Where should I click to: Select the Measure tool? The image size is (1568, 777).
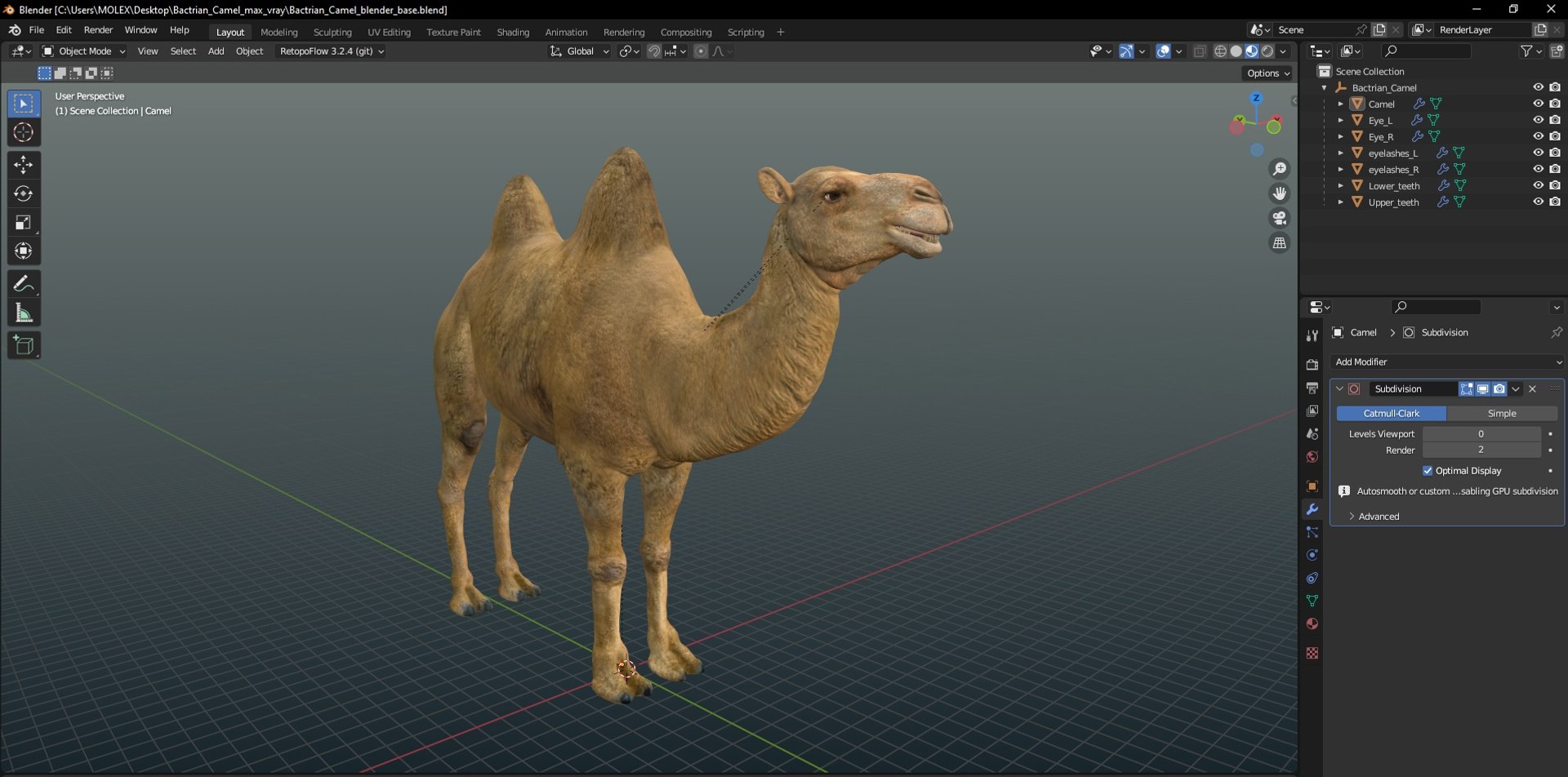[x=23, y=313]
